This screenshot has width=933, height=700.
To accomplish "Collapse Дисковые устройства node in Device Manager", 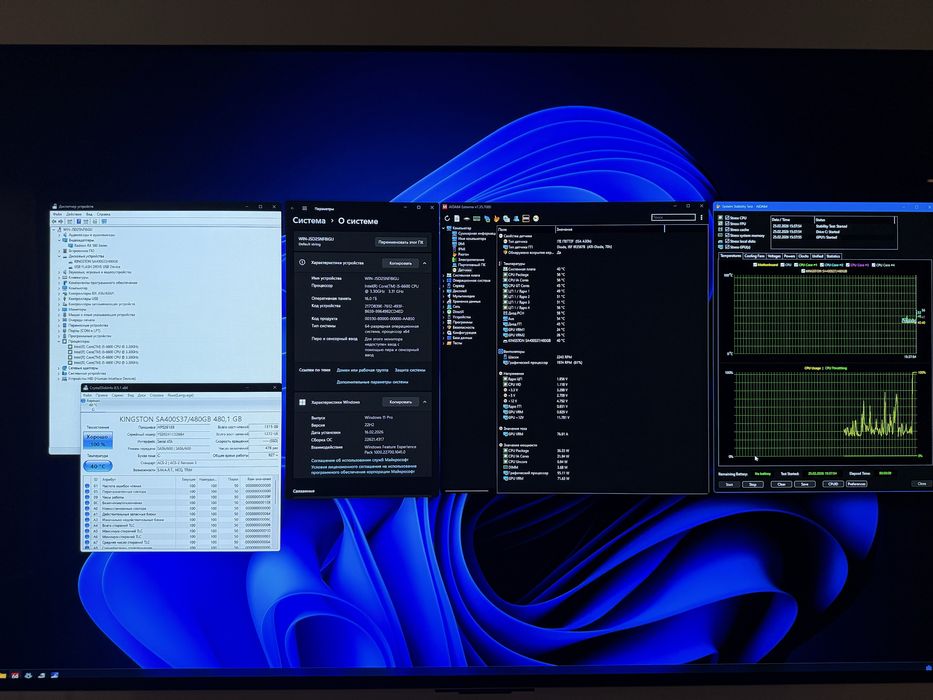I will pos(59,256).
